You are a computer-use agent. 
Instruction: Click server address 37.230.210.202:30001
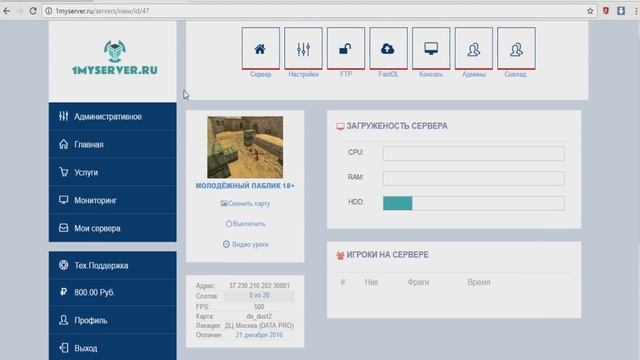coord(259,286)
